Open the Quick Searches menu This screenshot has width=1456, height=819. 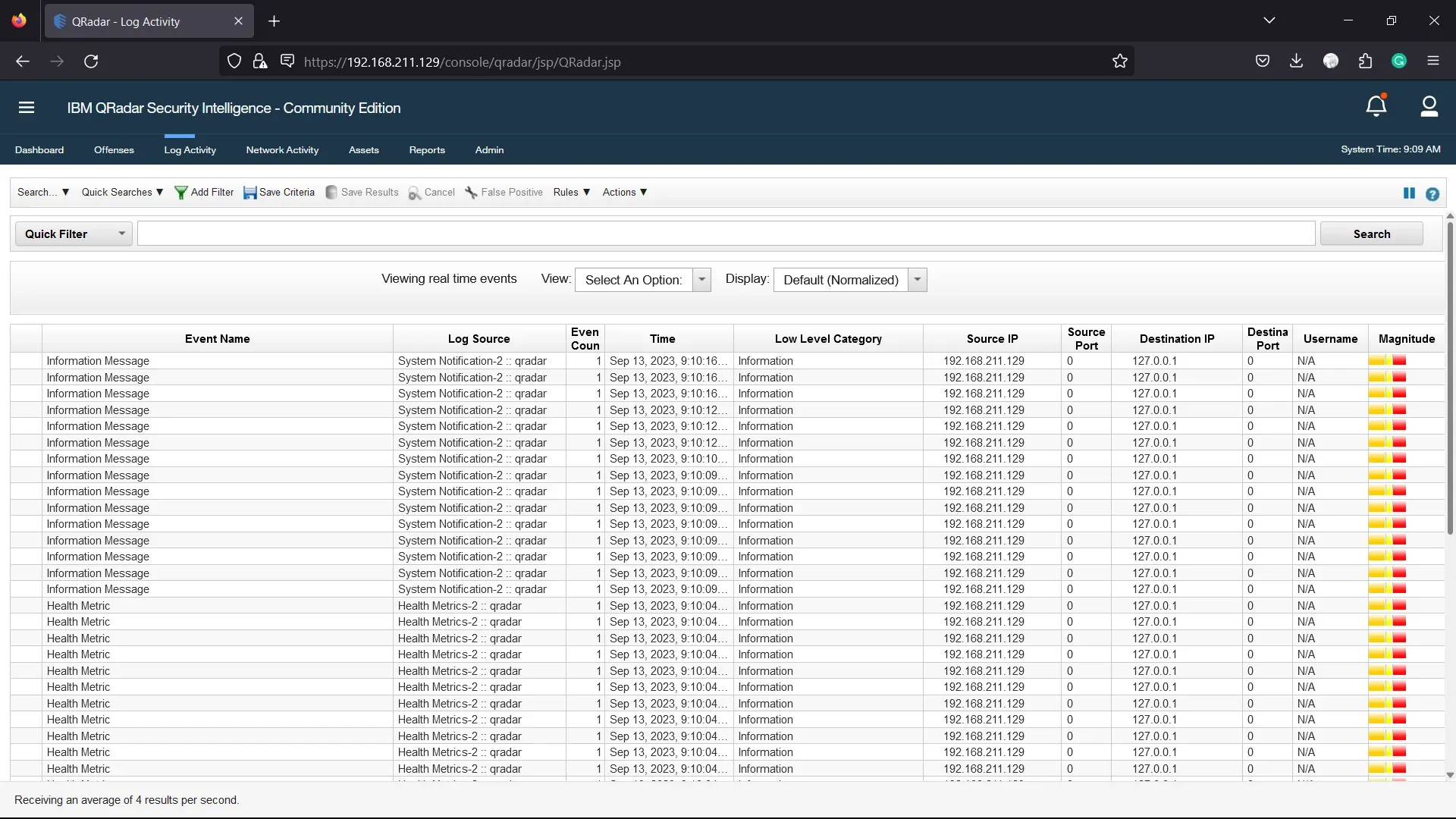coord(122,193)
